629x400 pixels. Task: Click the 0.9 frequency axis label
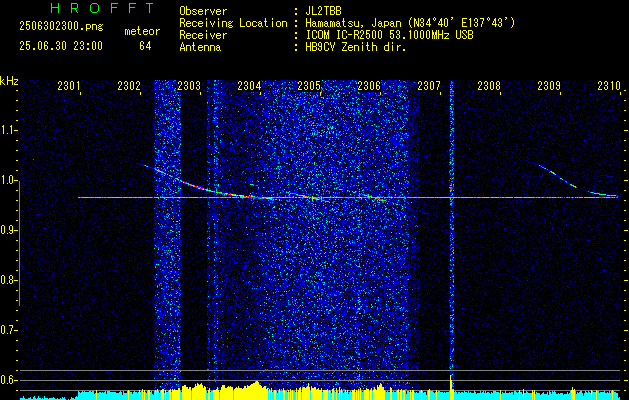(8, 230)
